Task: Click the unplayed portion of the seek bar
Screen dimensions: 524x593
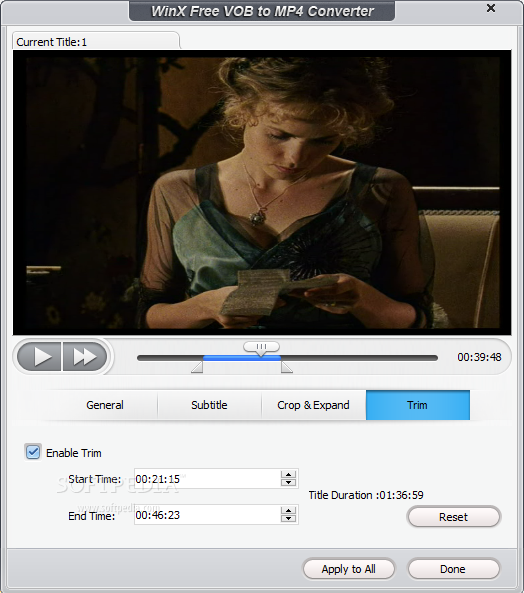Action: (359, 358)
